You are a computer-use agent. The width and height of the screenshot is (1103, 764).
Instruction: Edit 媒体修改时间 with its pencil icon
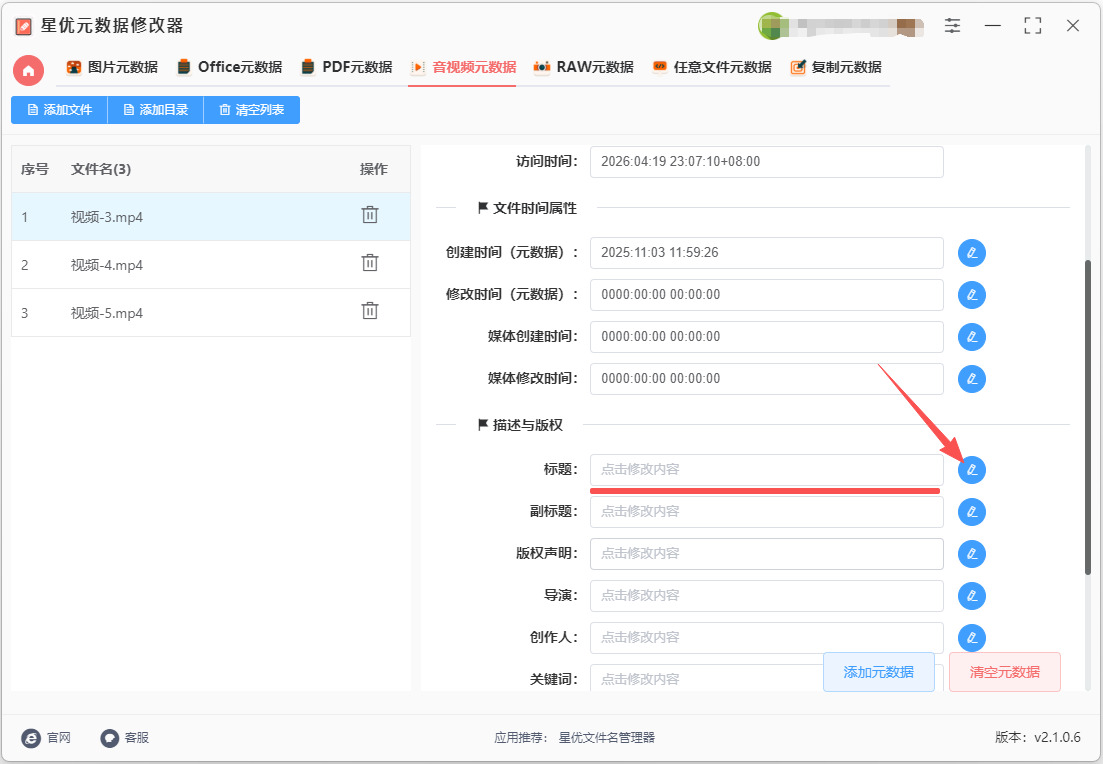pyautogui.click(x=971, y=379)
